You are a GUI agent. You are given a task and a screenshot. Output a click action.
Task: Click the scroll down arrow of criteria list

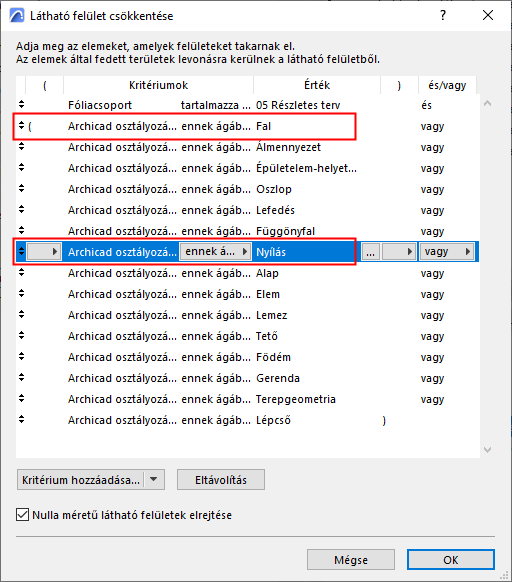(x=487, y=449)
